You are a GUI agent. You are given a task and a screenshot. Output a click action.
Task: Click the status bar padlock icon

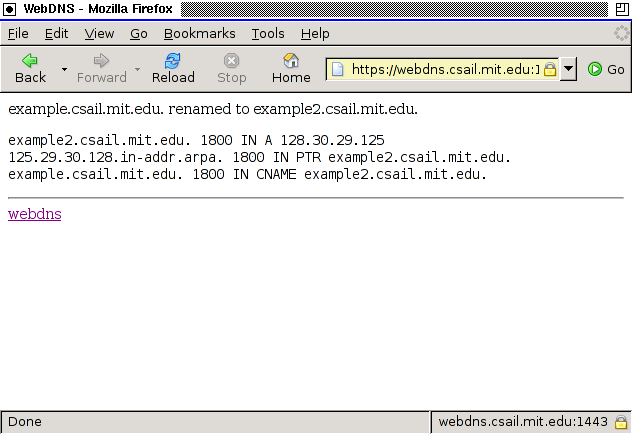[621, 422]
